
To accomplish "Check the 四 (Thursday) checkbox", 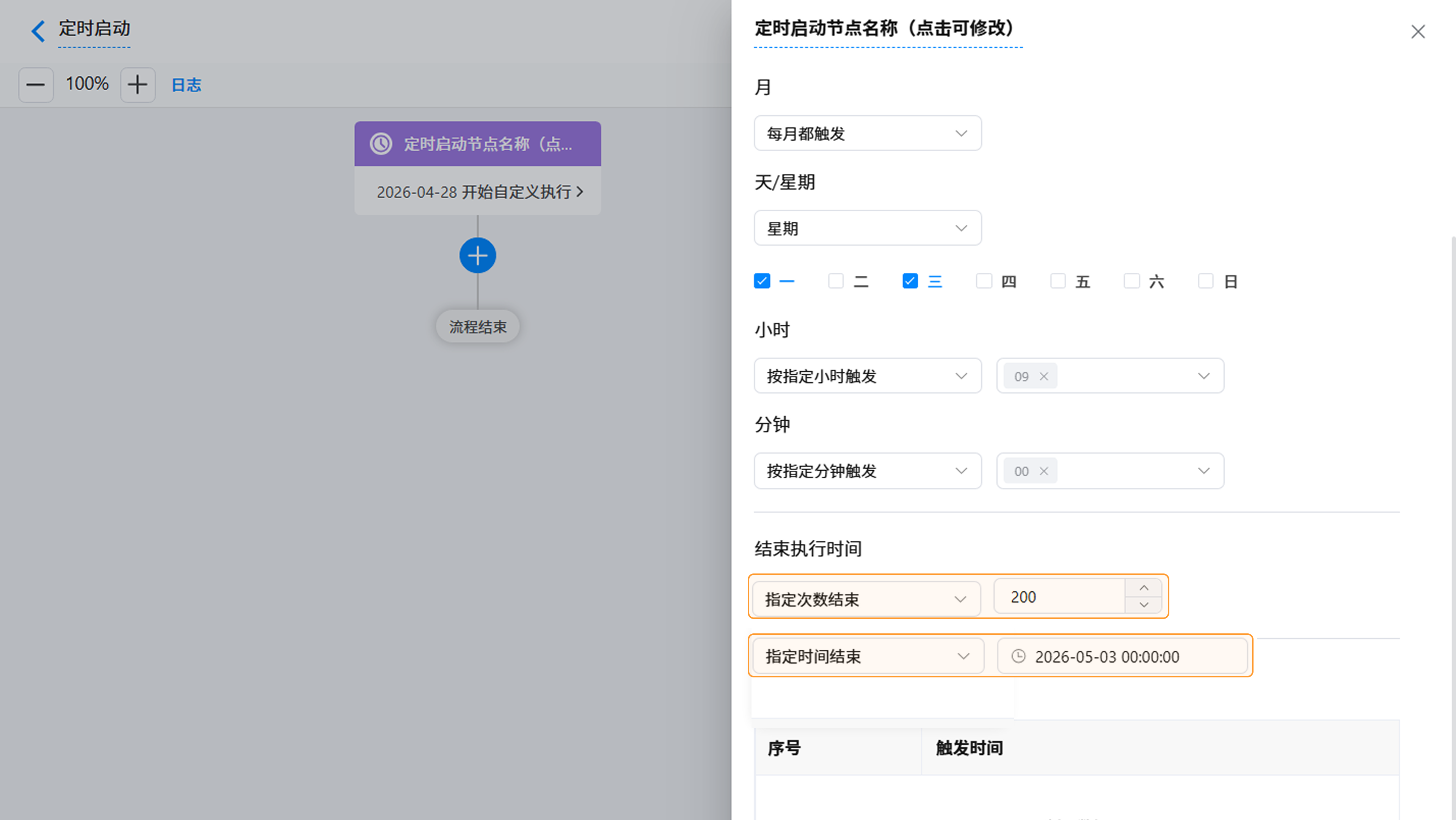I will pos(984,281).
